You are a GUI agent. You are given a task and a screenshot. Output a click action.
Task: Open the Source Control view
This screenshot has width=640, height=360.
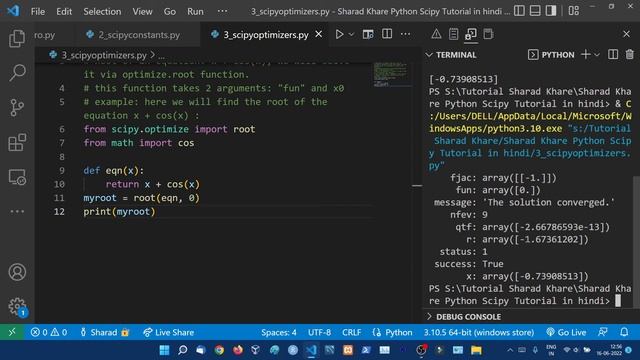17,108
